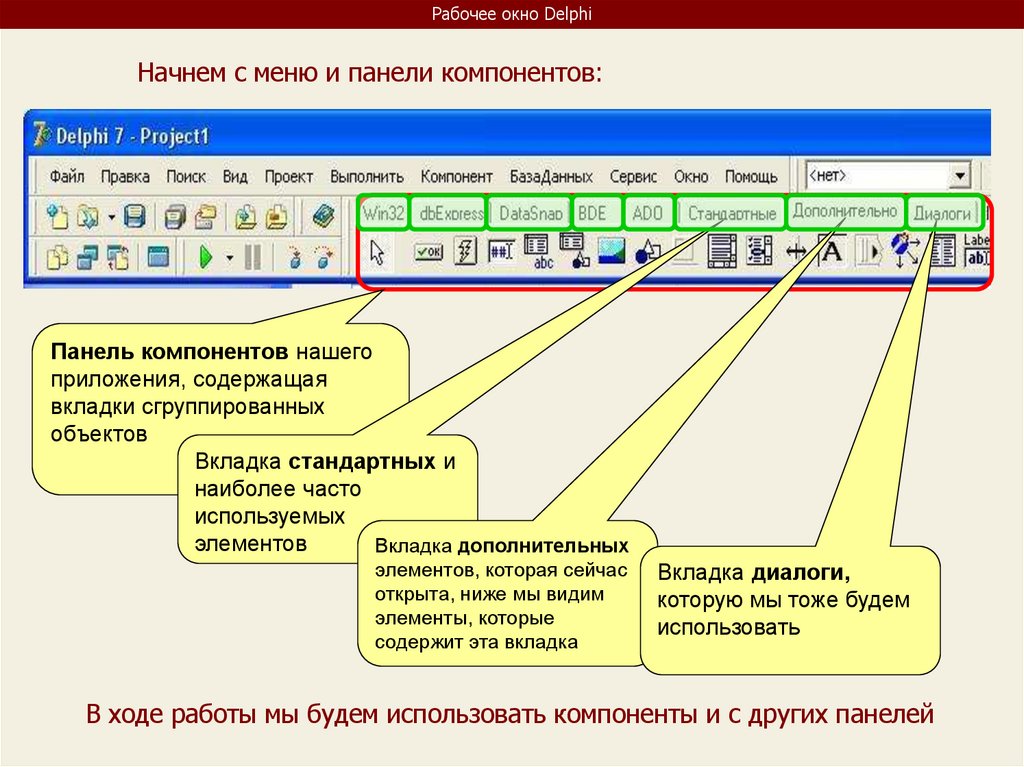Run the project with green arrow
Image resolution: width=1024 pixels, height=767 pixels.
206,257
